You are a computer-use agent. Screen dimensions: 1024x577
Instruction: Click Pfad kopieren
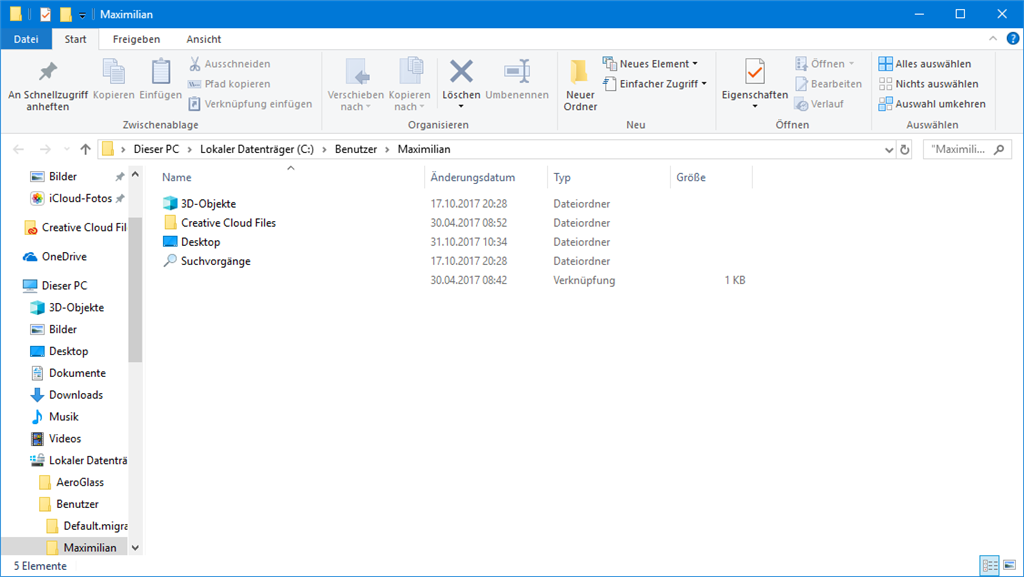(229, 84)
